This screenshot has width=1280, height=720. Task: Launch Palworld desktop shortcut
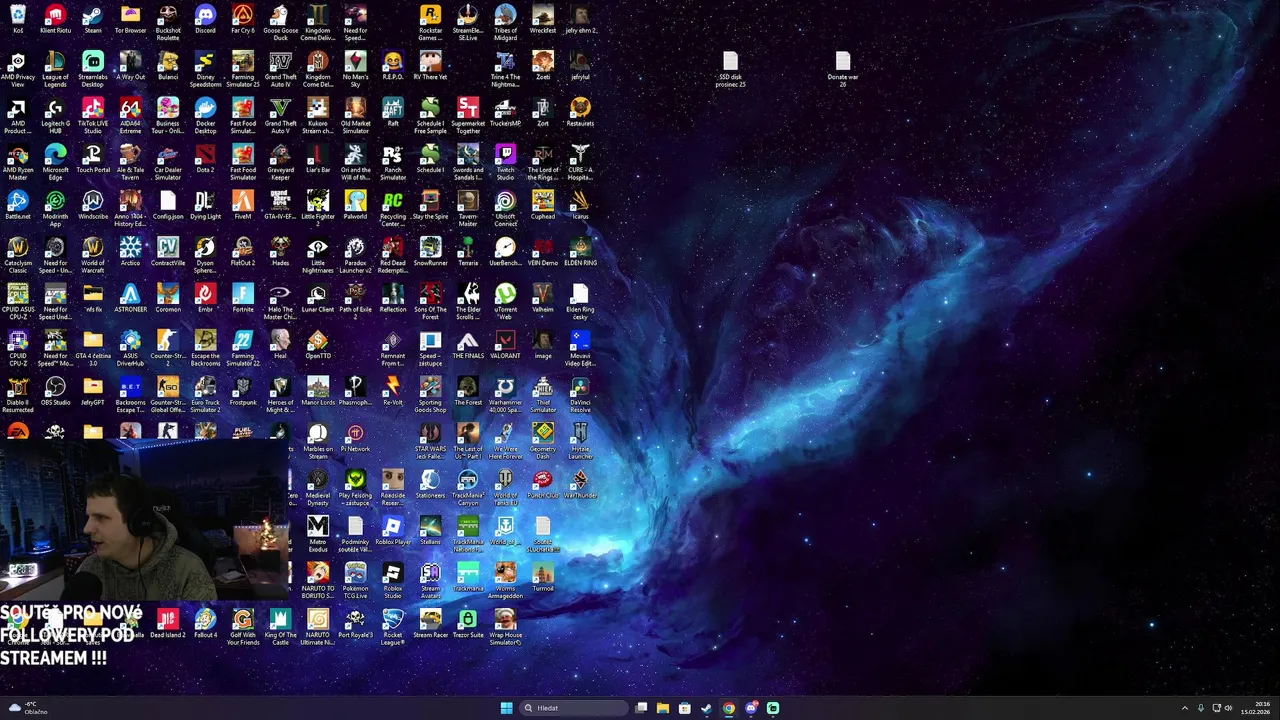coord(355,204)
